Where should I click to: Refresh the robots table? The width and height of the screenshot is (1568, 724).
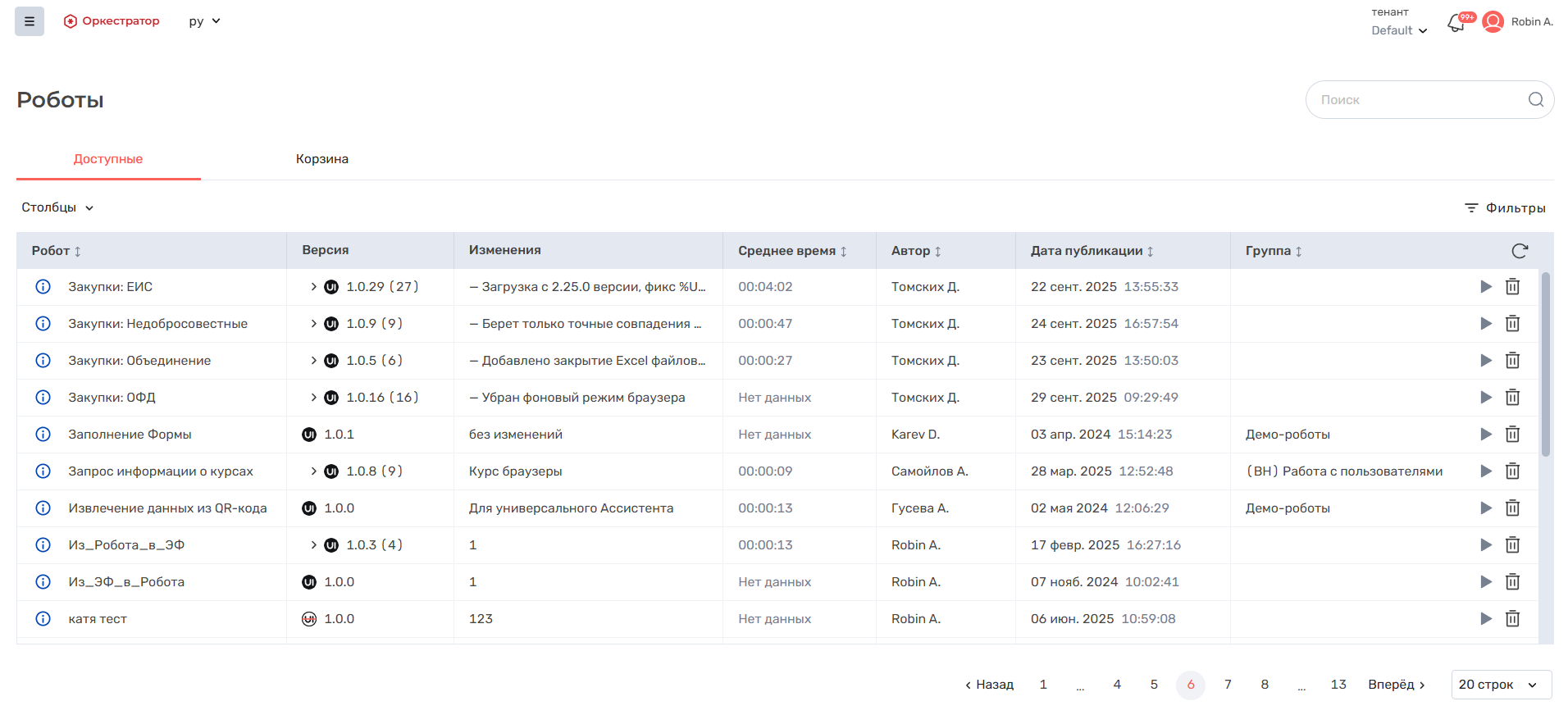point(1519,251)
